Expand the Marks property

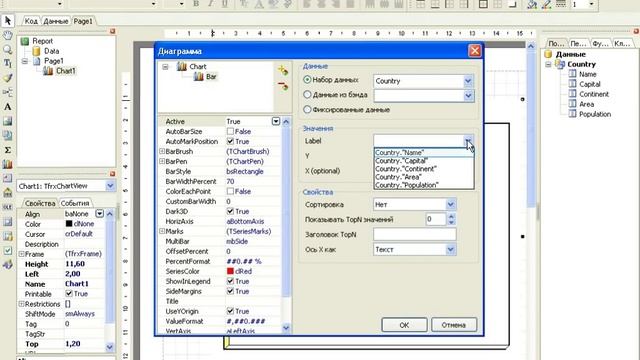click(162, 231)
